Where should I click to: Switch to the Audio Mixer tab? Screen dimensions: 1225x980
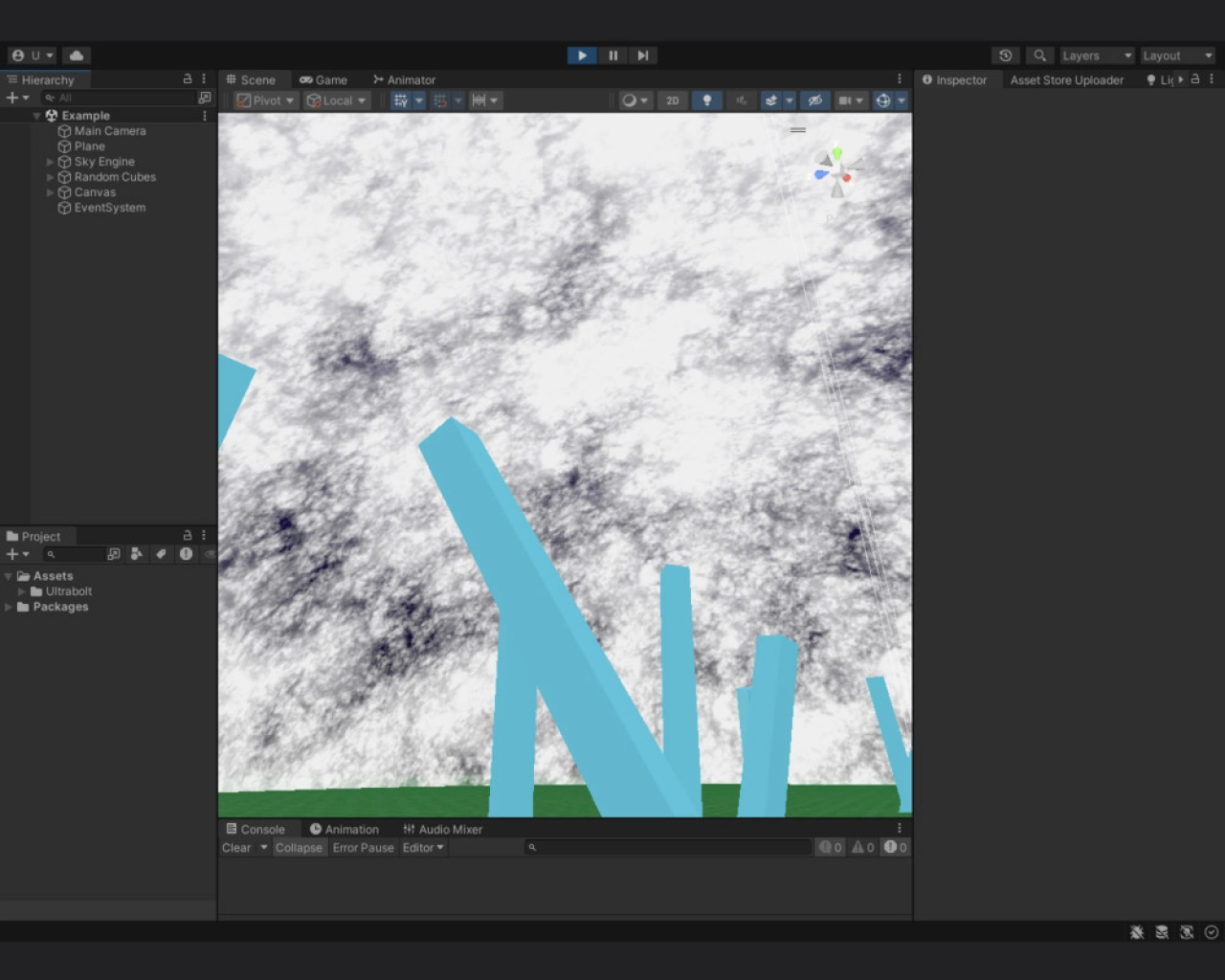click(442, 830)
